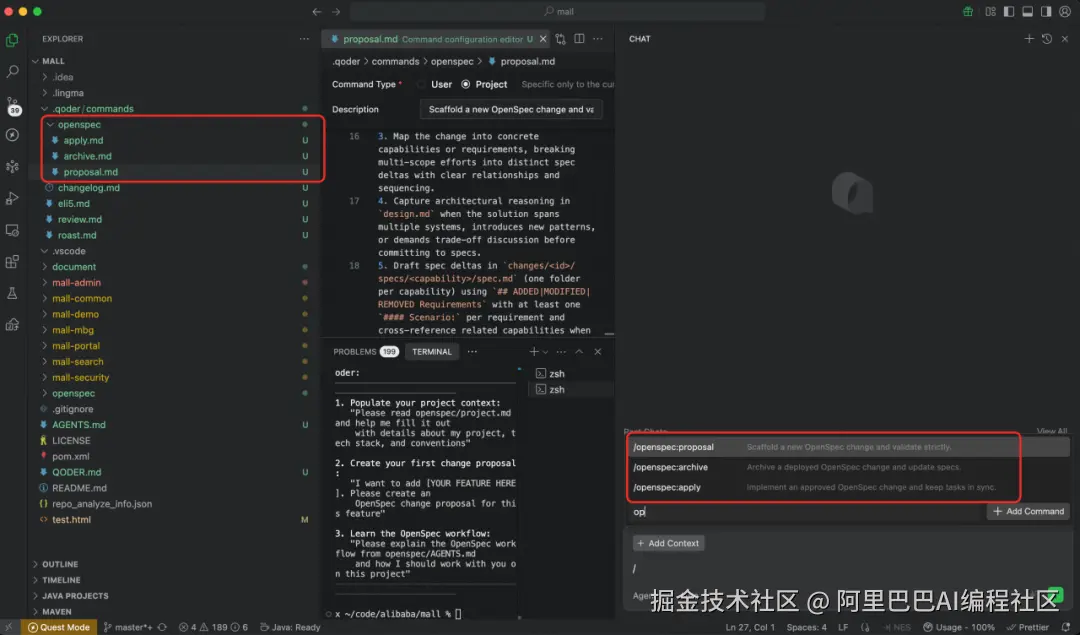This screenshot has width=1080, height=635.
Task: Click Prettier in status bar
Action: (1028, 628)
